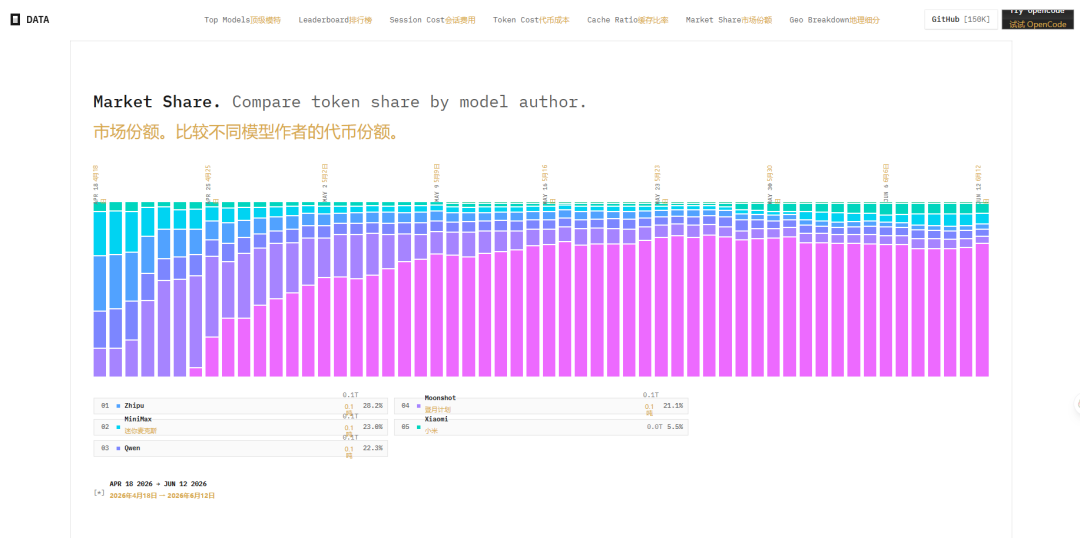Click the MAY 9 axis marker
This screenshot has width=1080, height=538.
pyautogui.click(x=437, y=183)
